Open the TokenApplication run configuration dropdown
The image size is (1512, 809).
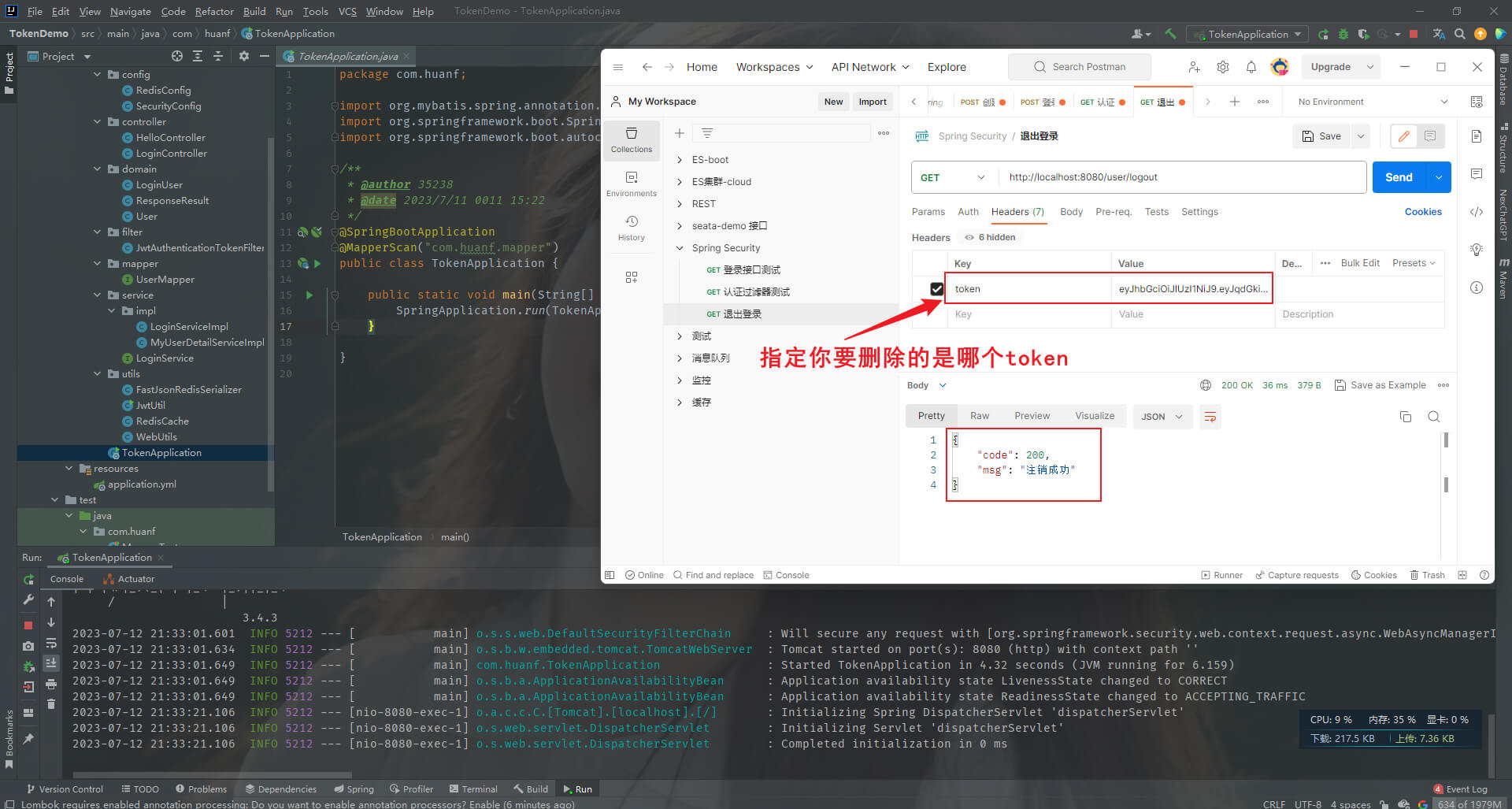(1247, 34)
